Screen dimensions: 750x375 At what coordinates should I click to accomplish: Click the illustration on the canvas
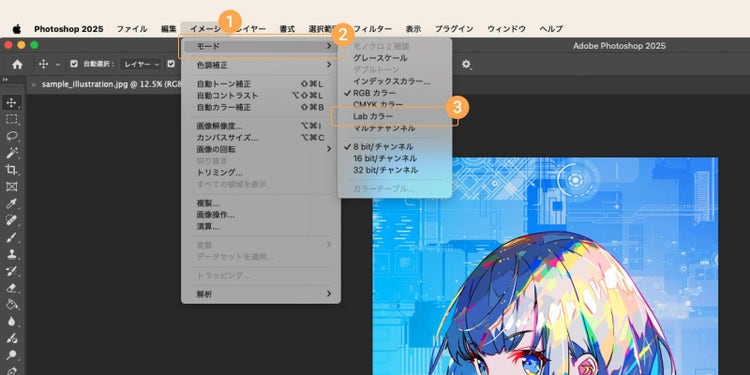pos(545,266)
